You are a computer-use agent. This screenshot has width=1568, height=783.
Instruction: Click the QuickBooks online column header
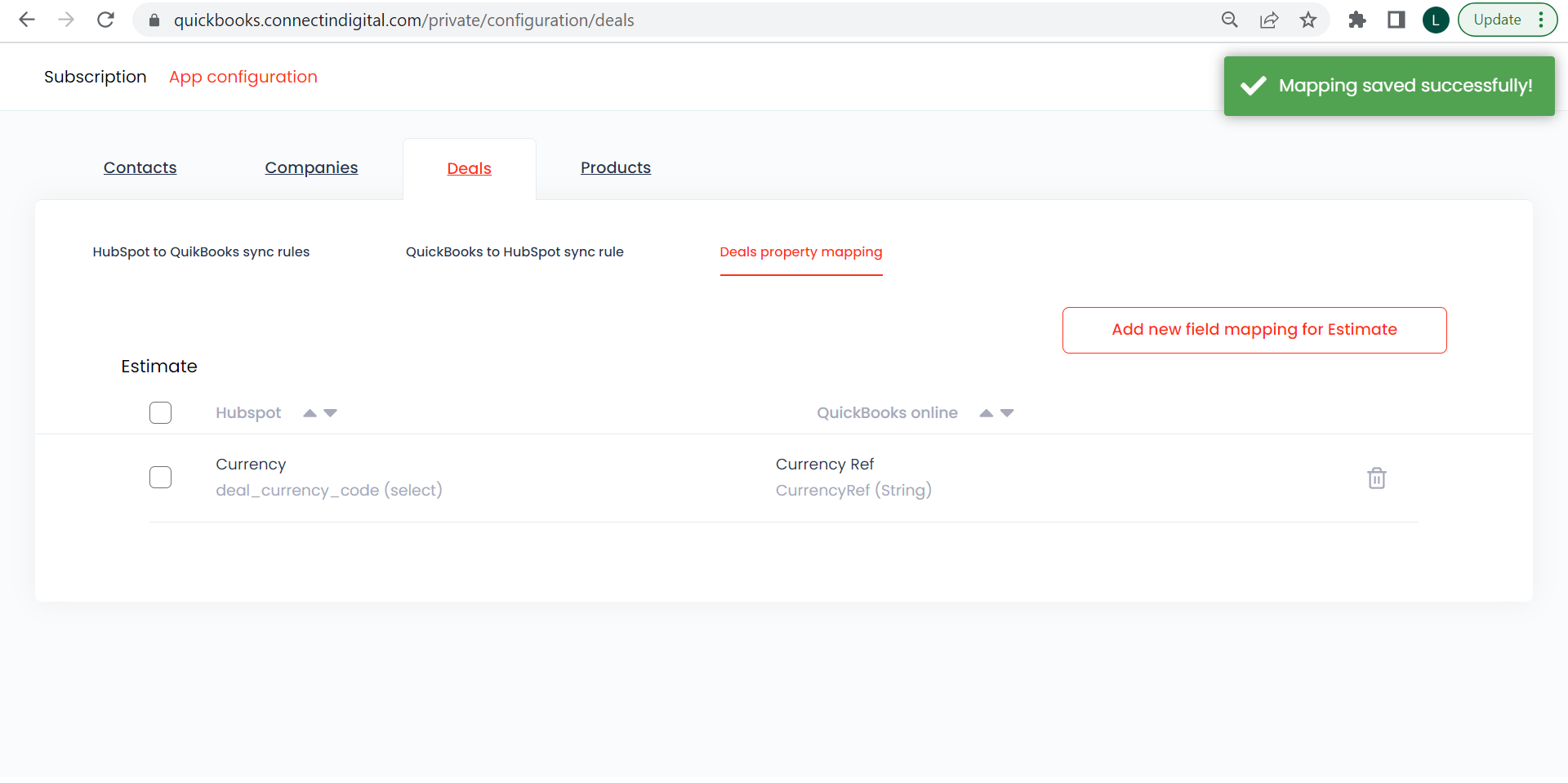pos(888,413)
